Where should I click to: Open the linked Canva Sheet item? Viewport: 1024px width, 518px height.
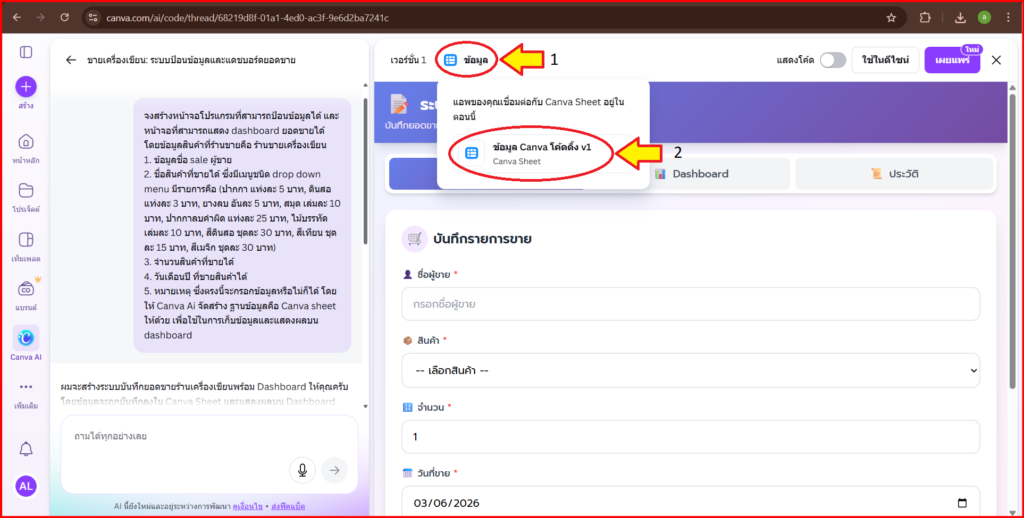[542, 153]
